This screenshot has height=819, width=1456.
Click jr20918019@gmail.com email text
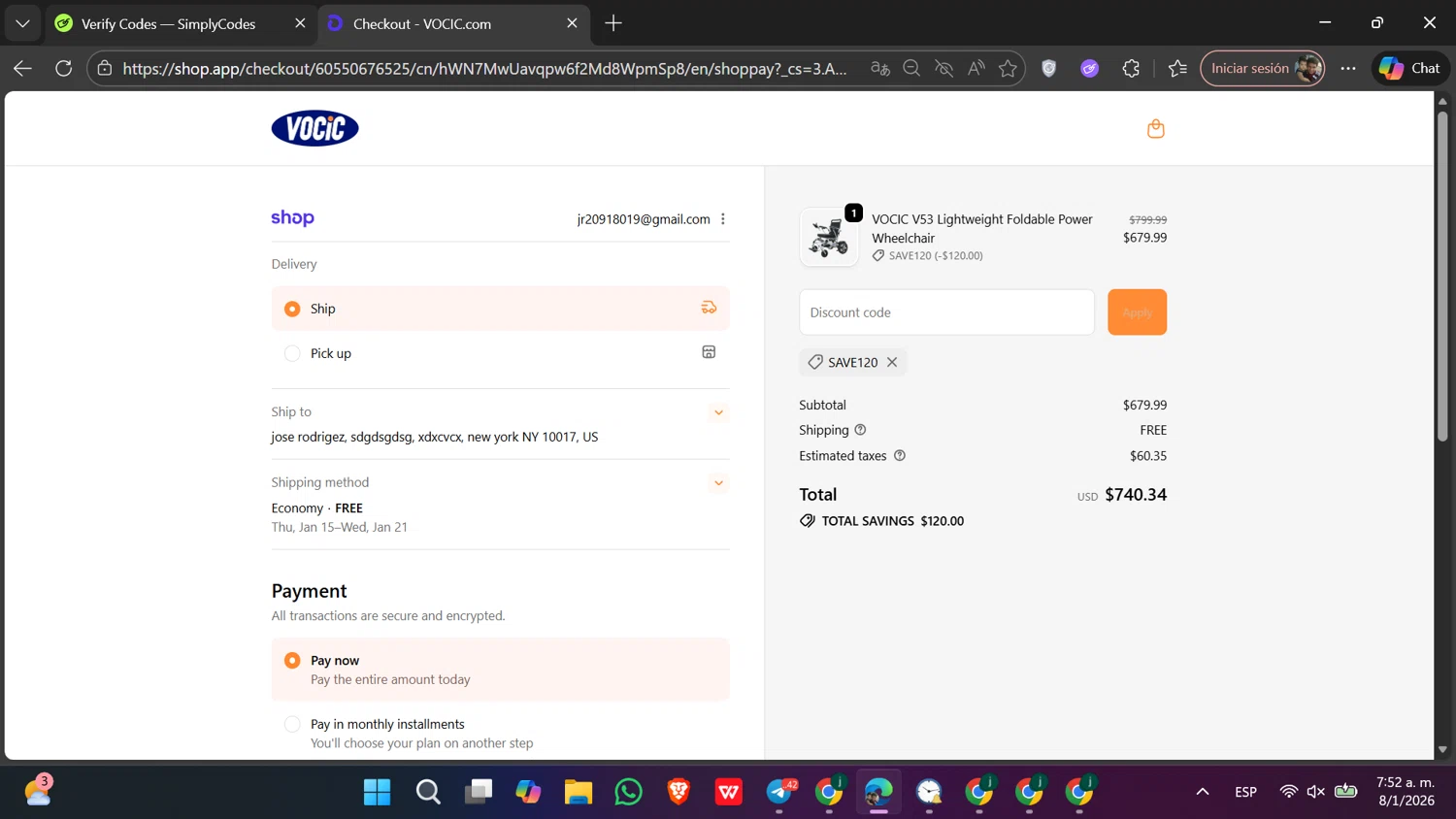(644, 219)
